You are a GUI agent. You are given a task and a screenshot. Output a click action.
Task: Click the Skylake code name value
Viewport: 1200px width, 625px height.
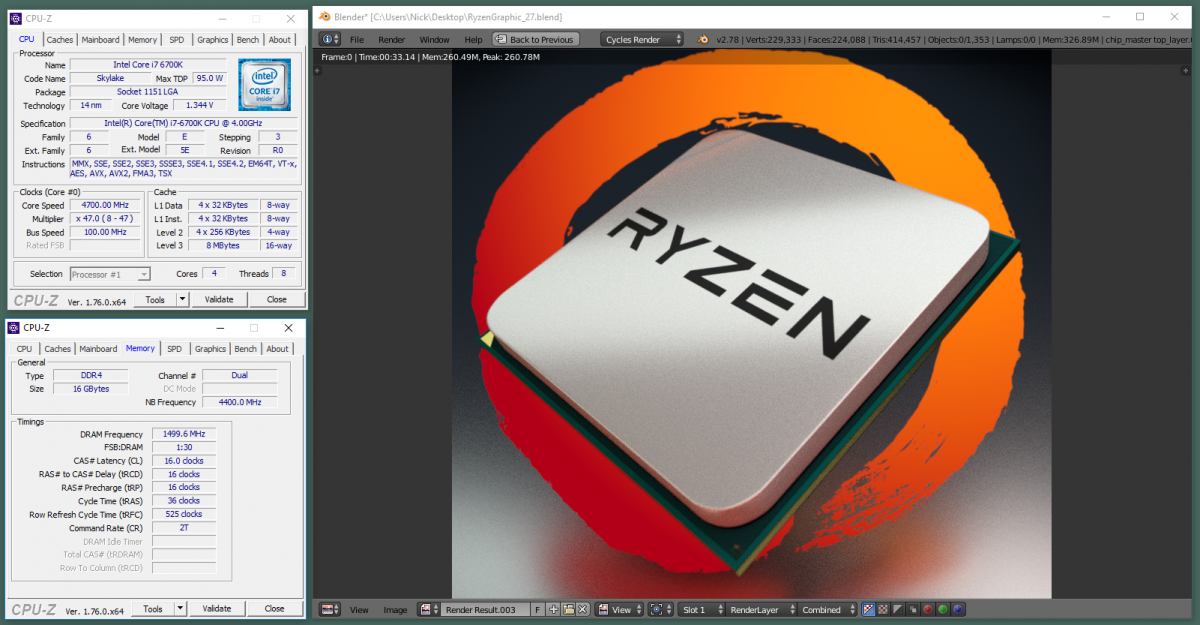pos(108,78)
